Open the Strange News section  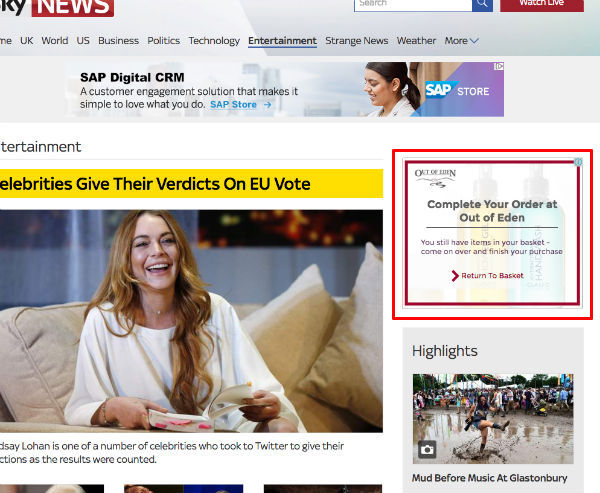(x=357, y=41)
